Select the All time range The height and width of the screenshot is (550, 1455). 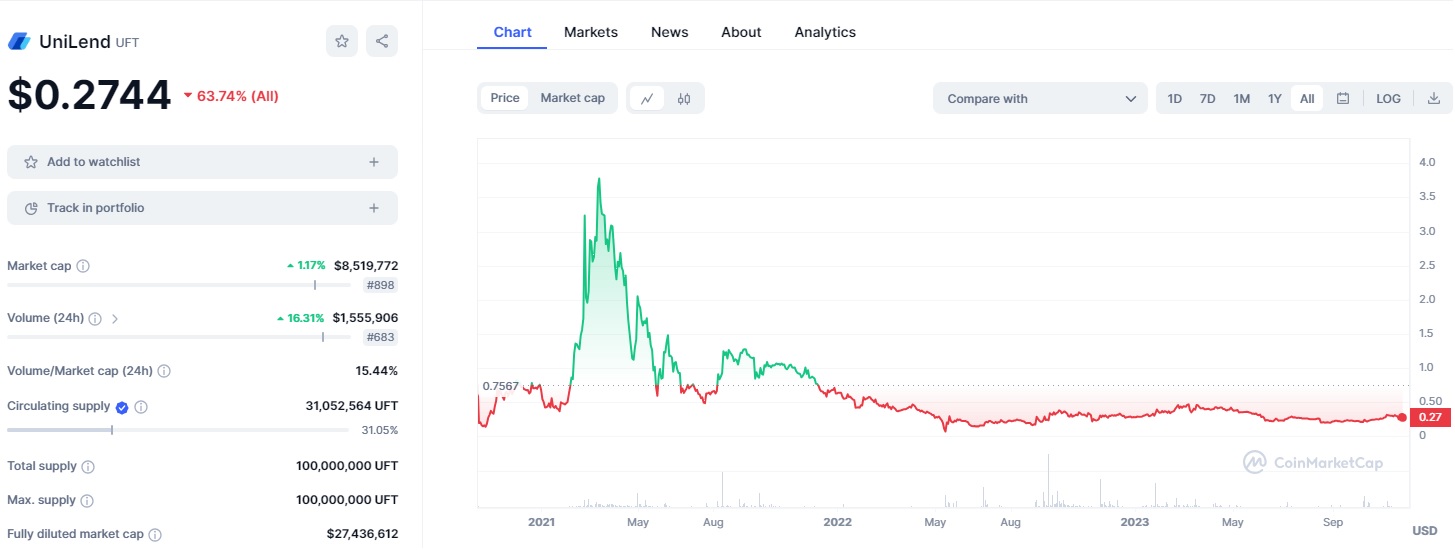(x=1307, y=98)
